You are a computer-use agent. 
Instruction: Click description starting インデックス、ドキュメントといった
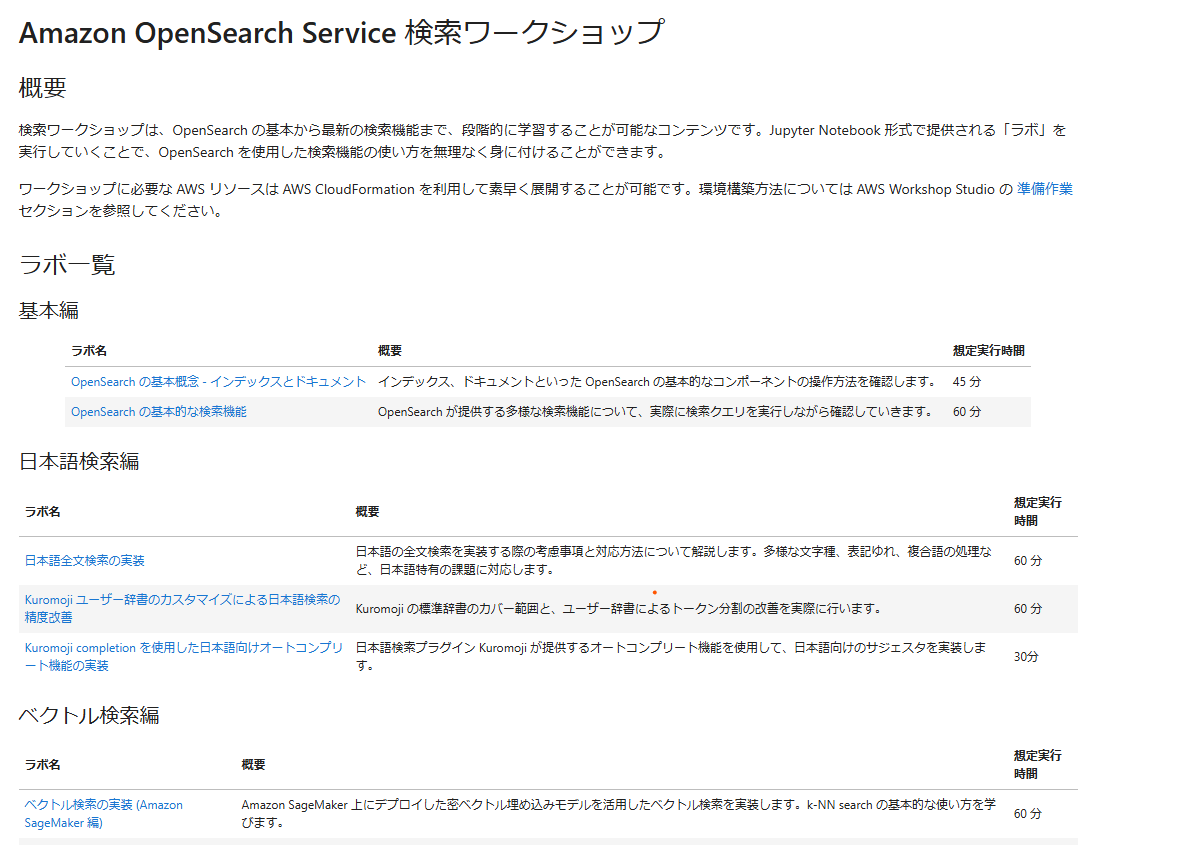pos(657,382)
